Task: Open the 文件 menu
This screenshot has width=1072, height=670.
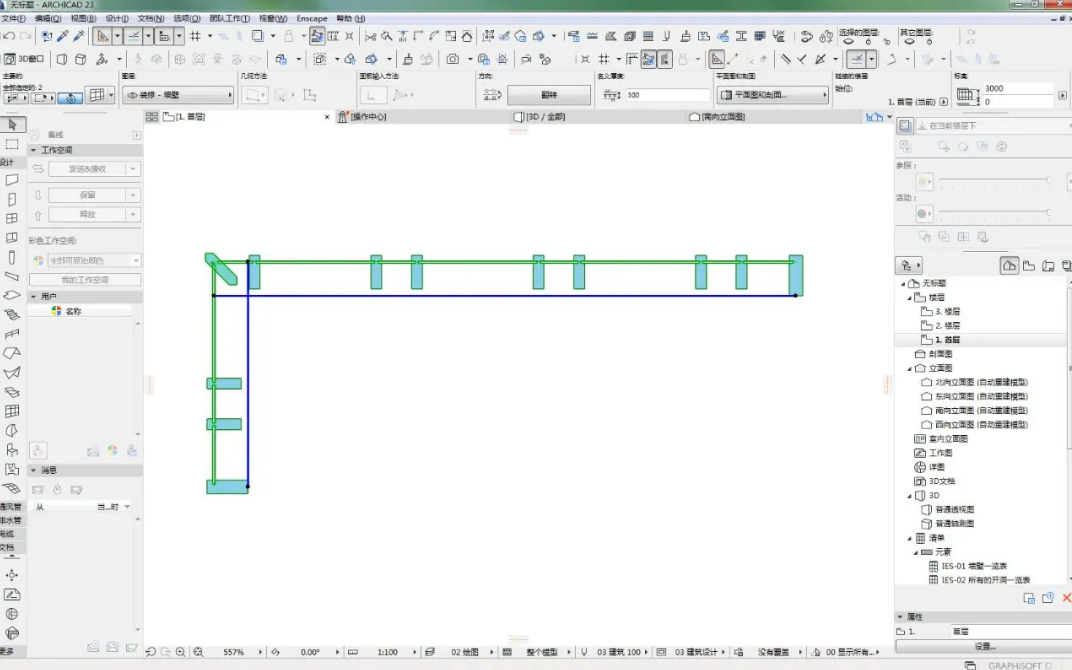Action: pos(13,18)
